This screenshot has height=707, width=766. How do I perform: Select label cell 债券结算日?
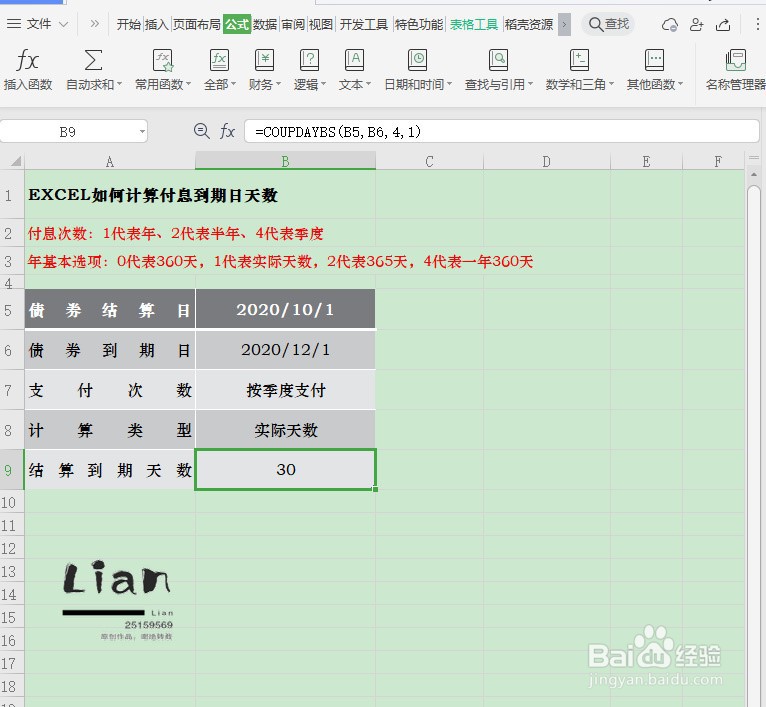[110, 309]
